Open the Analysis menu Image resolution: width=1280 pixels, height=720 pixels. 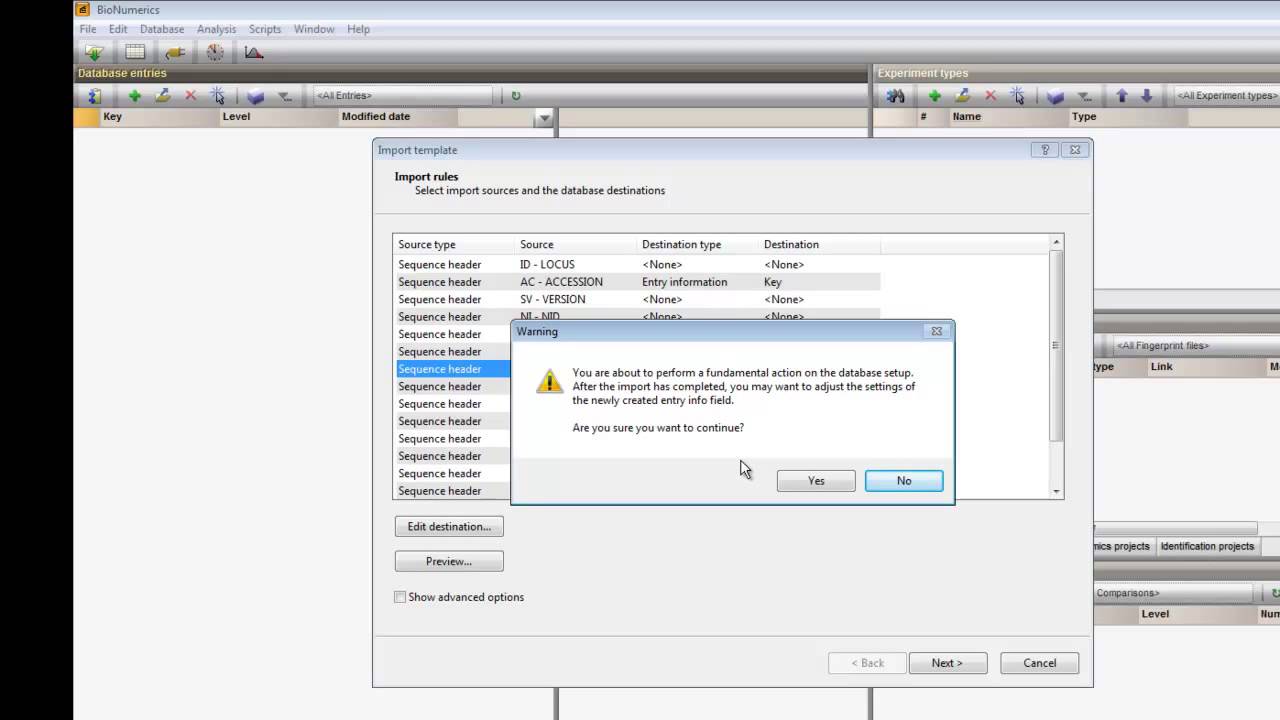(216, 29)
